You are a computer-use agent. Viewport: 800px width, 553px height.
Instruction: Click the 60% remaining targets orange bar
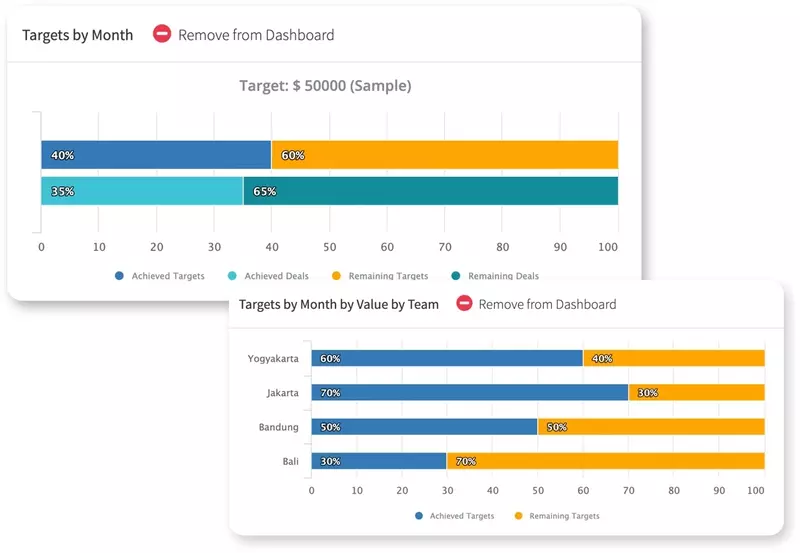click(445, 155)
